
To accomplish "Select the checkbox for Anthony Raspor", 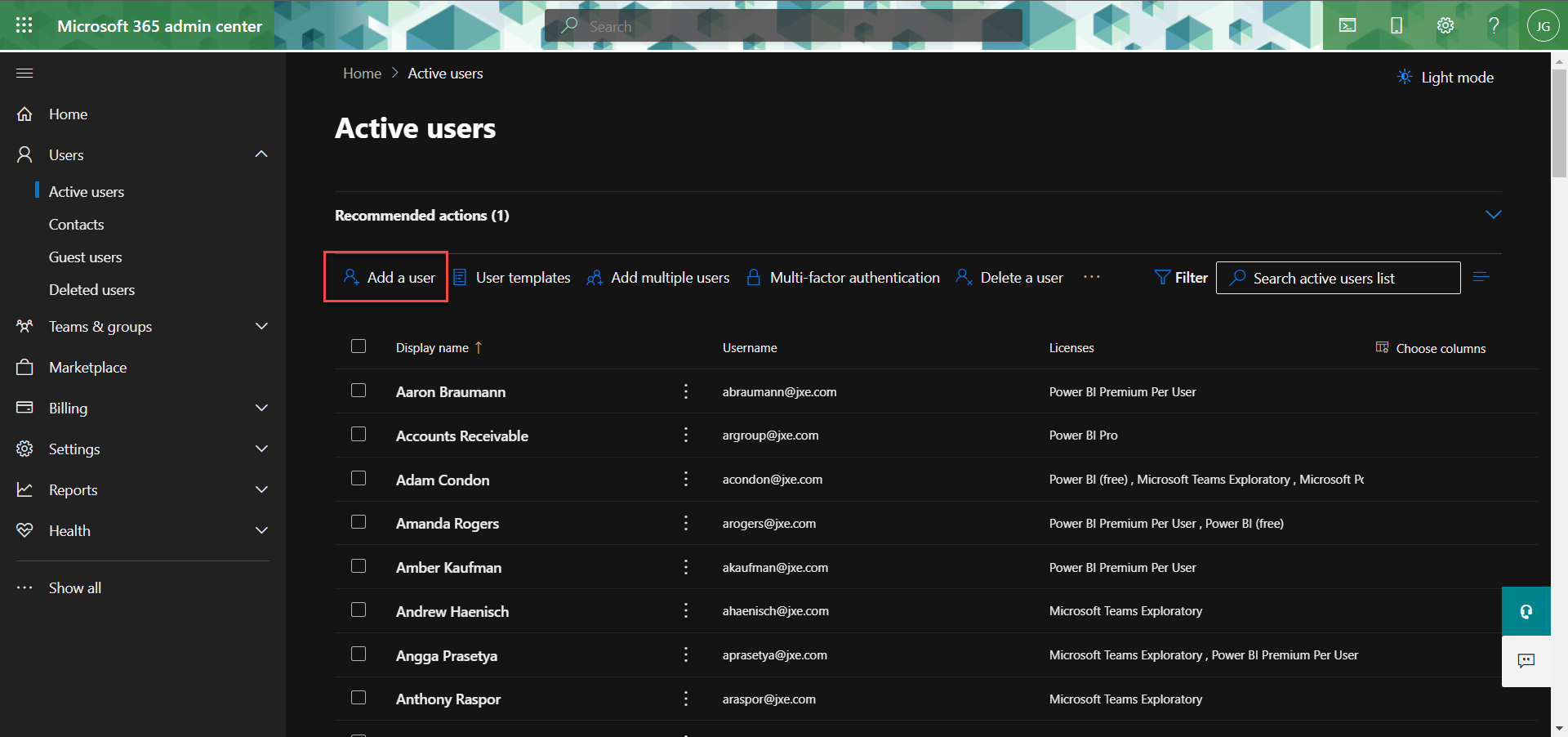I will point(359,697).
